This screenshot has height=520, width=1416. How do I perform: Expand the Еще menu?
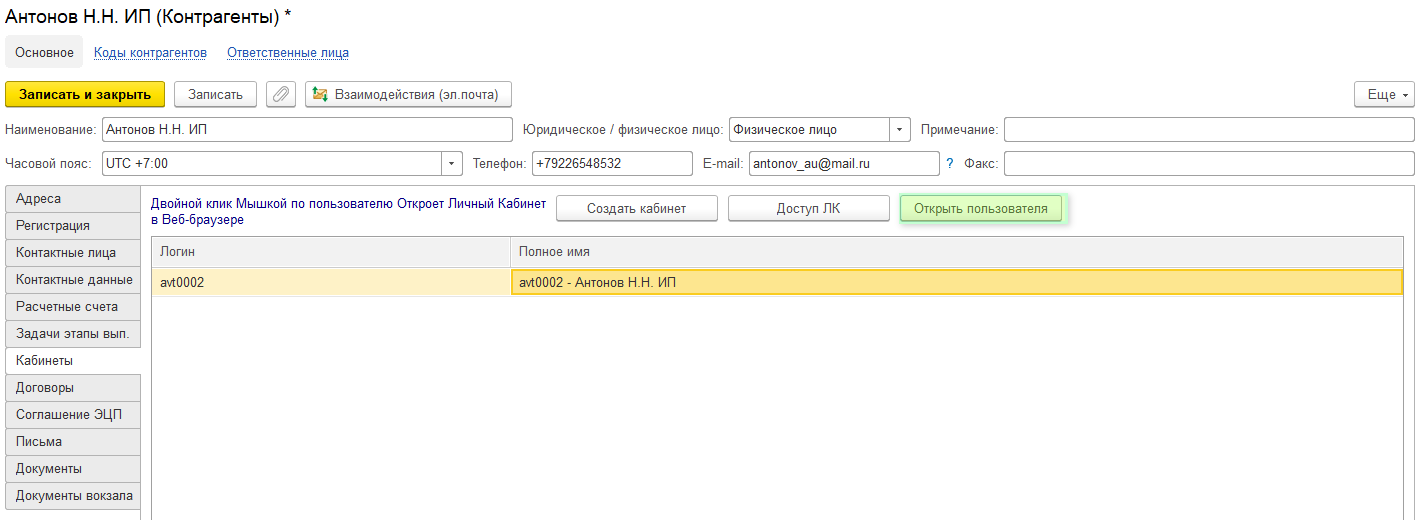pos(1384,94)
